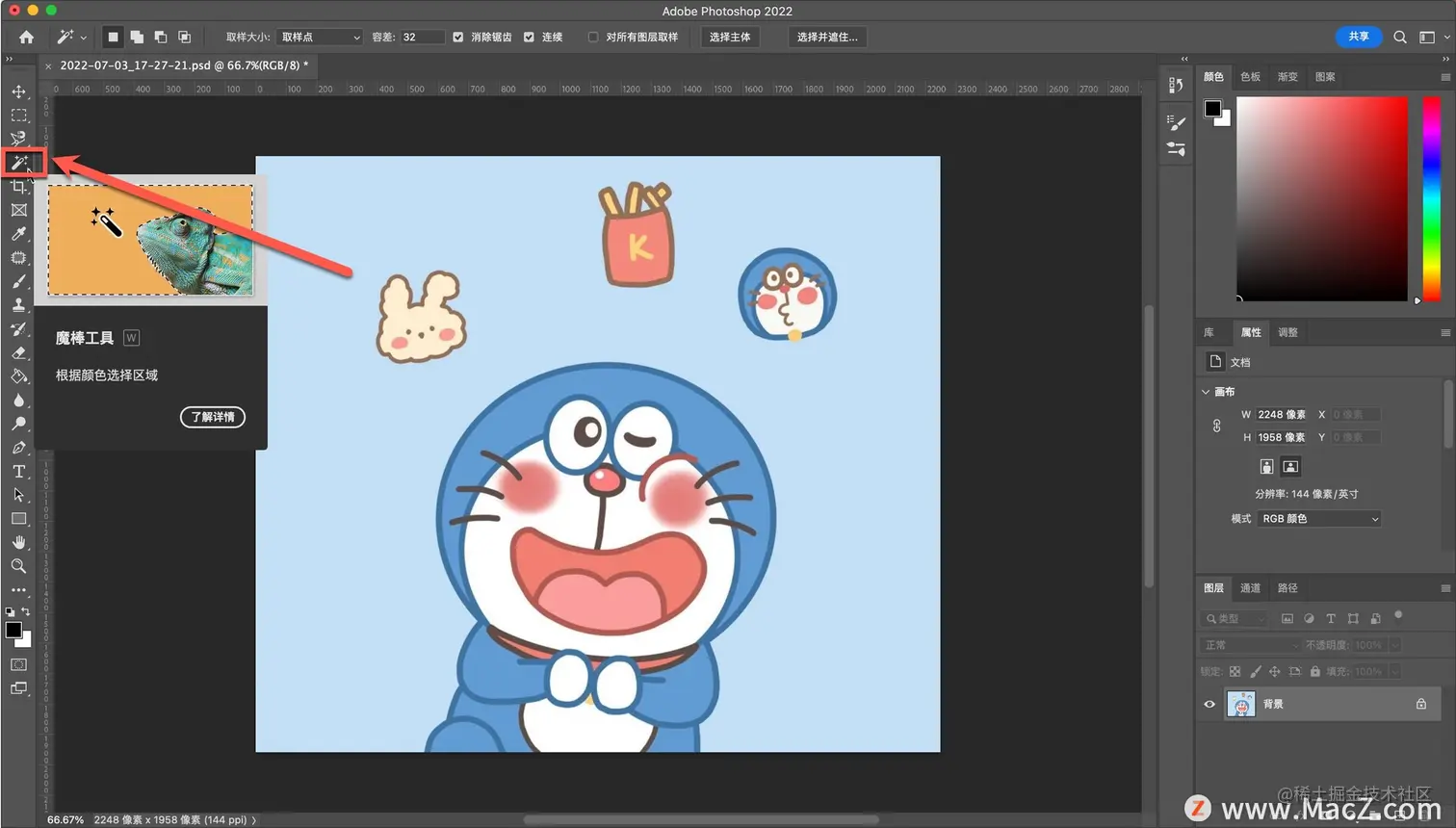The width and height of the screenshot is (1456, 828).
Task: Open the 取样点 sample size dropdown
Action: coord(320,37)
